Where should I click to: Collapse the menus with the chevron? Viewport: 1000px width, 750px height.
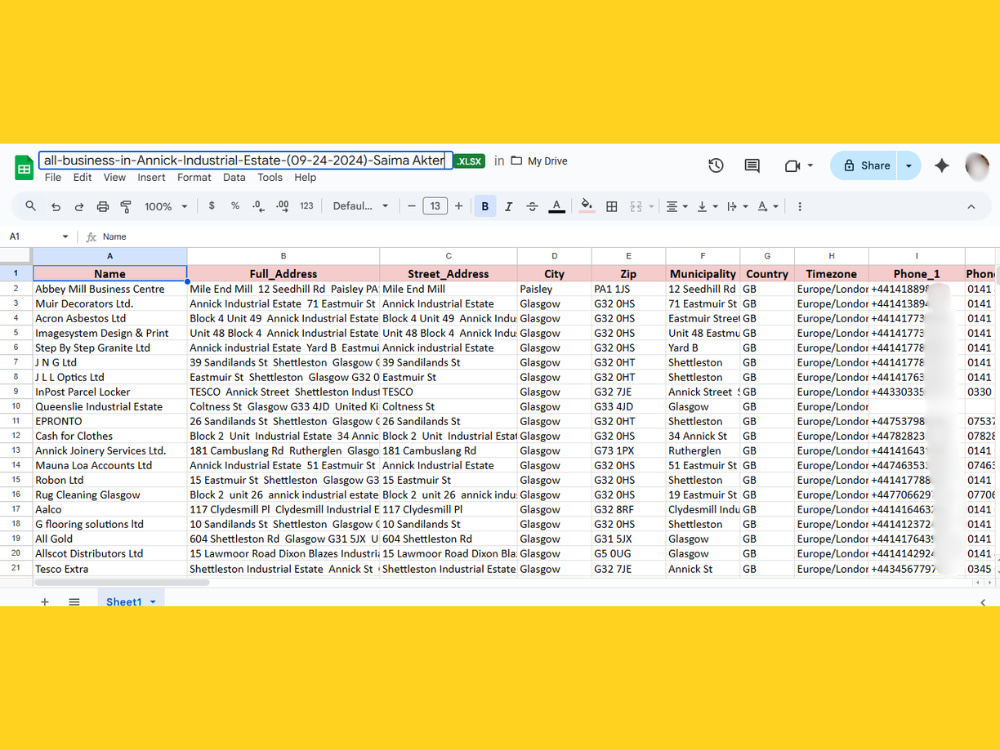[x=971, y=207]
